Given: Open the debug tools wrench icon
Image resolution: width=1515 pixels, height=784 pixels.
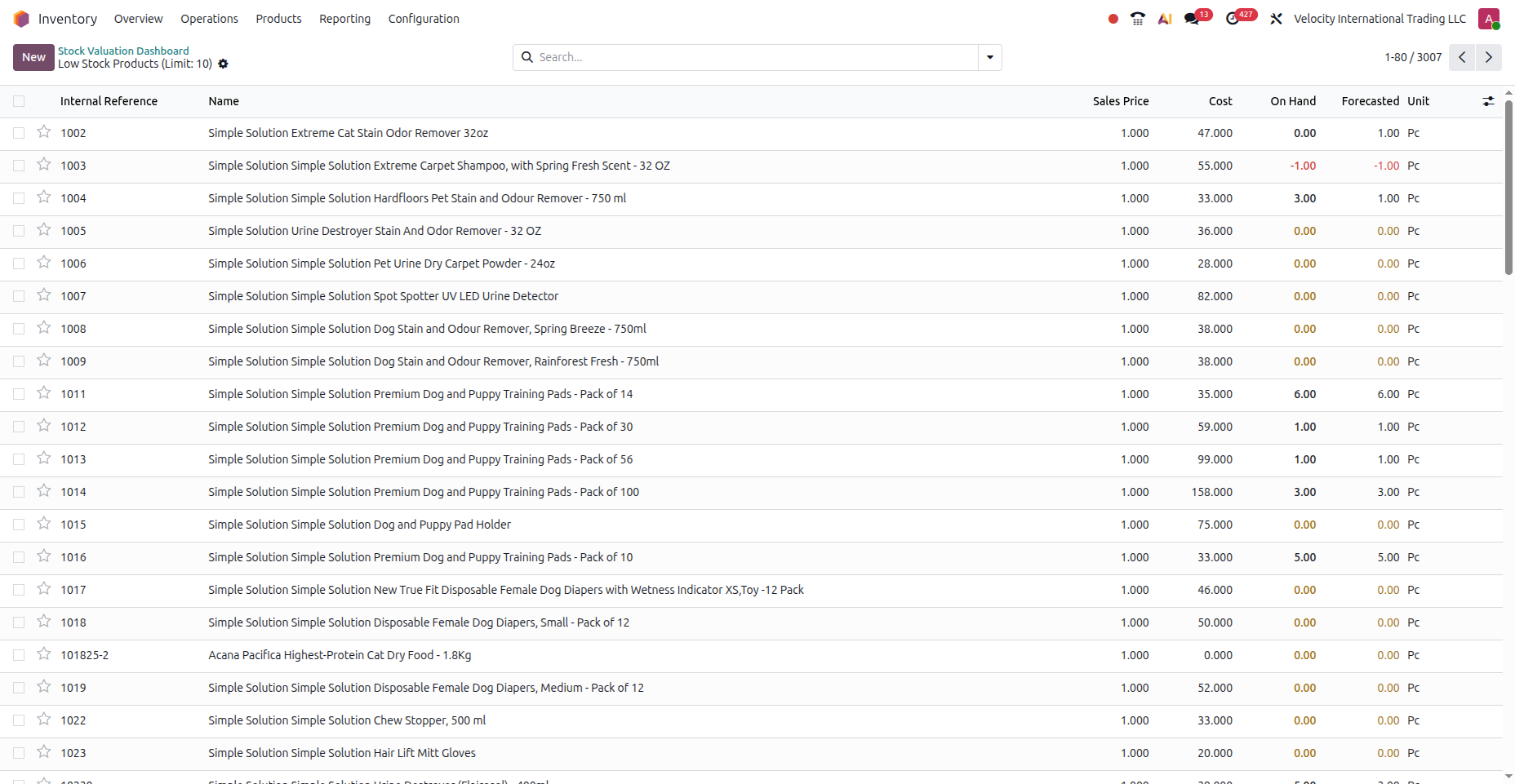Looking at the screenshot, I should (x=1276, y=19).
